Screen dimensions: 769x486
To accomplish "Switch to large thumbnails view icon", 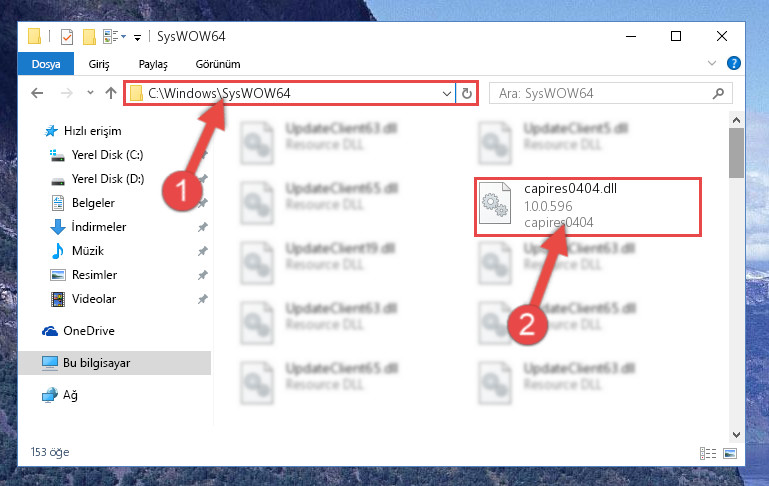I will point(730,453).
